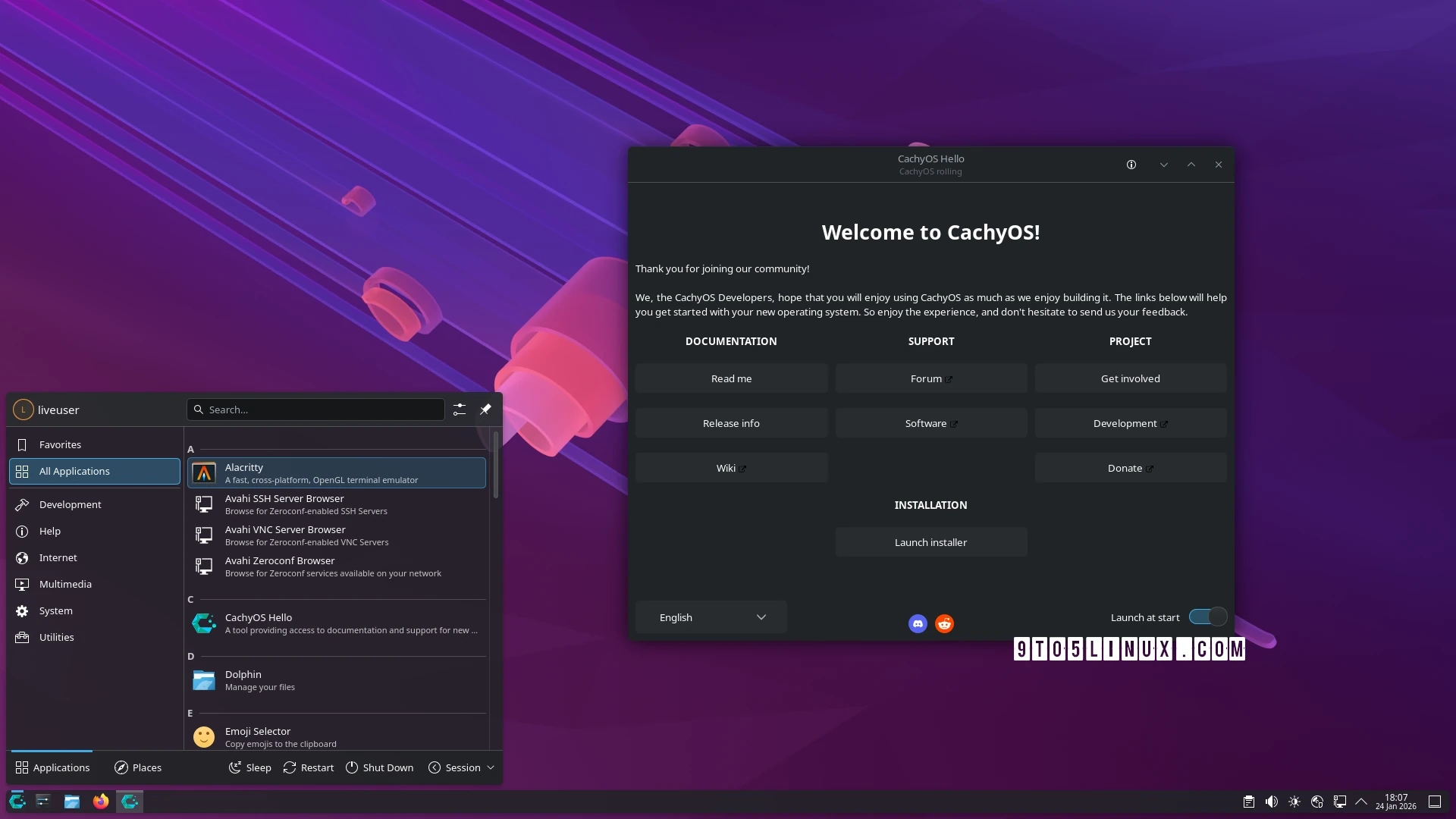The width and height of the screenshot is (1456, 819).
Task: Click the volume icon in the system tray
Action: pyautogui.click(x=1271, y=801)
